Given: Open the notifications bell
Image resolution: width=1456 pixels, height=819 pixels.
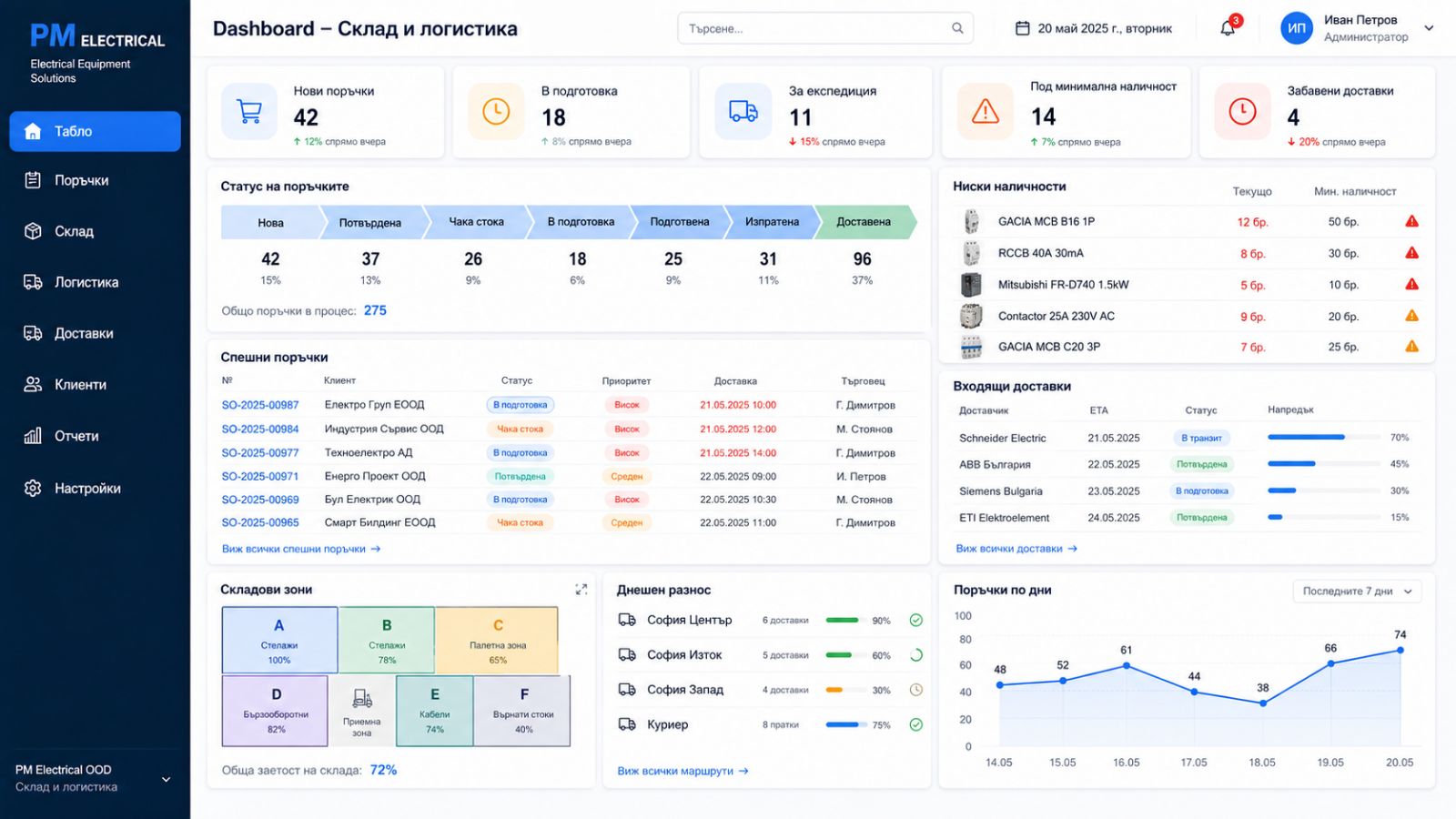Looking at the screenshot, I should 1228,28.
